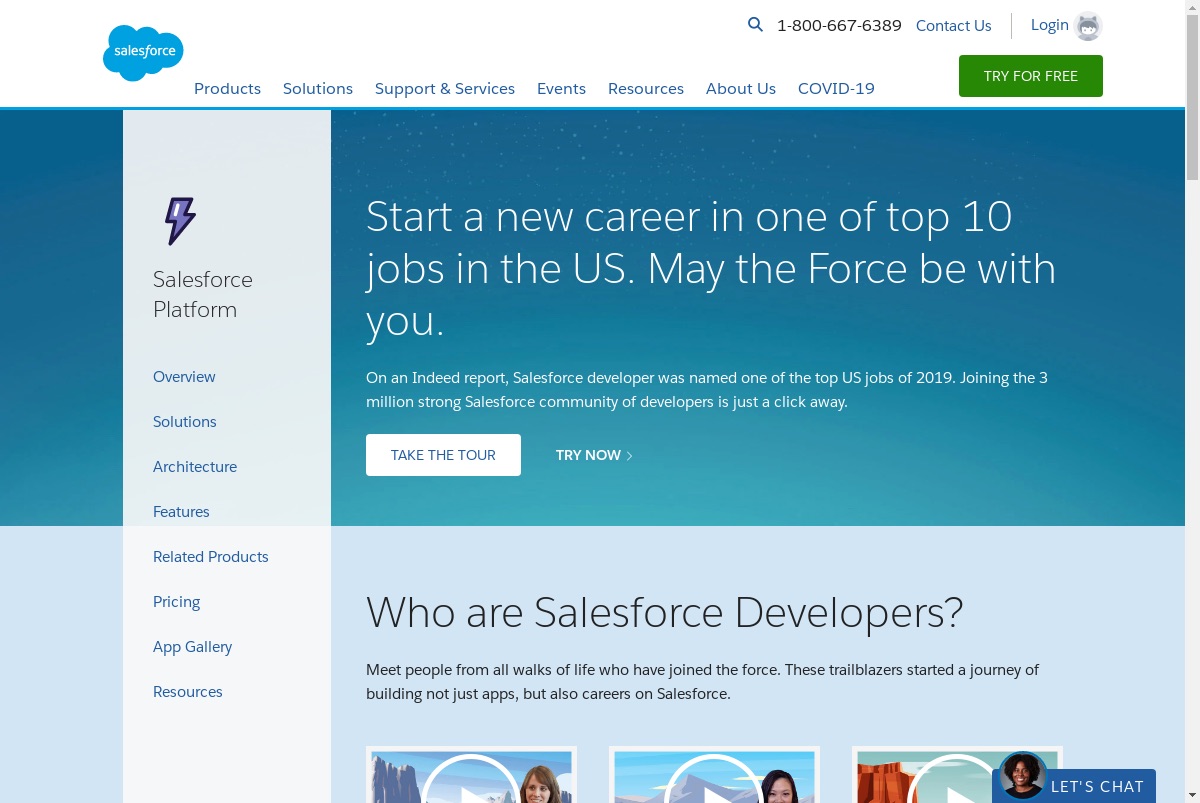Open Architecture in the sidebar
The height and width of the screenshot is (803, 1200).
195,467
